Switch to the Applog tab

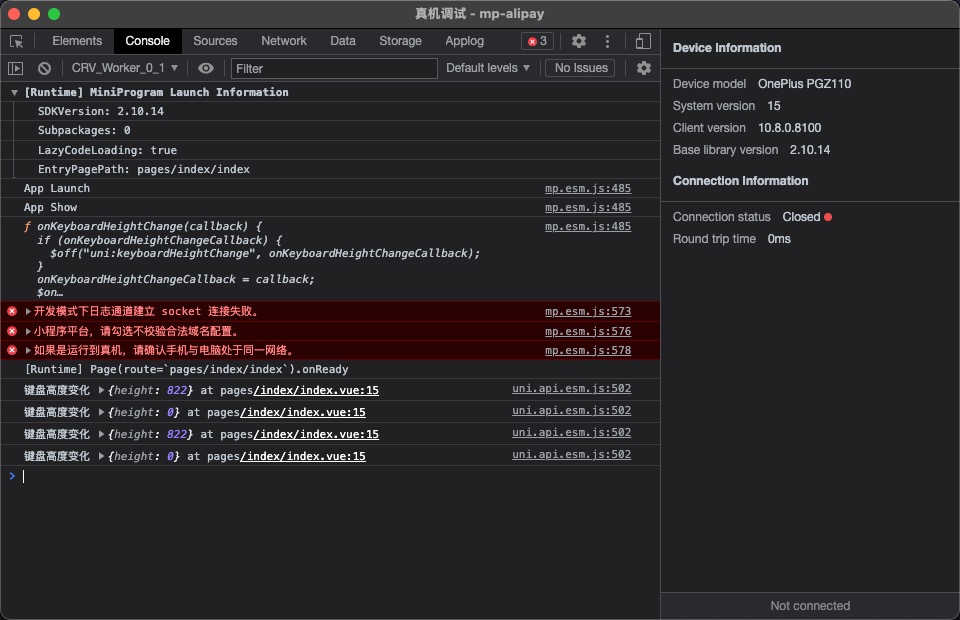464,41
